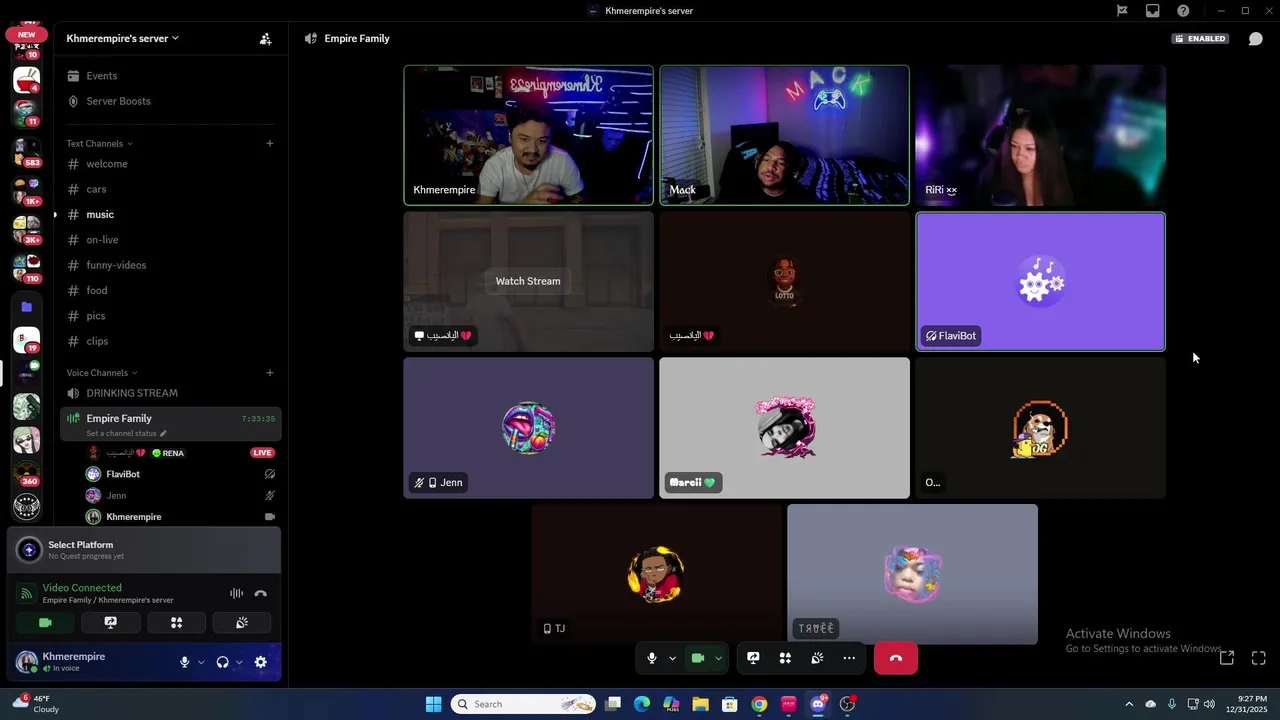Viewport: 1280px width, 720px height.
Task: Mute microphone in user panel
Action: (184, 662)
